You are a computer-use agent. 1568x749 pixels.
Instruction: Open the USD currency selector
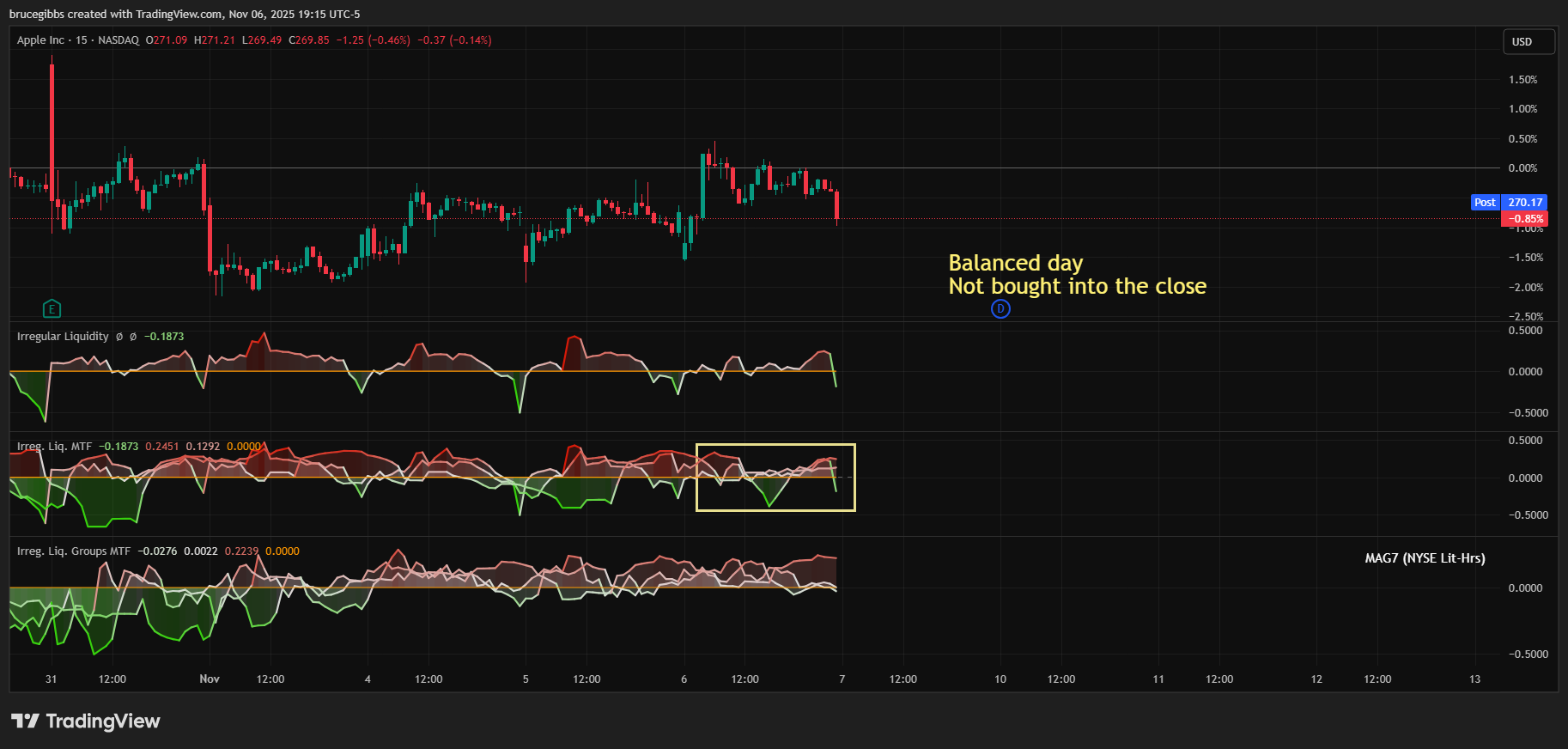point(1528,42)
